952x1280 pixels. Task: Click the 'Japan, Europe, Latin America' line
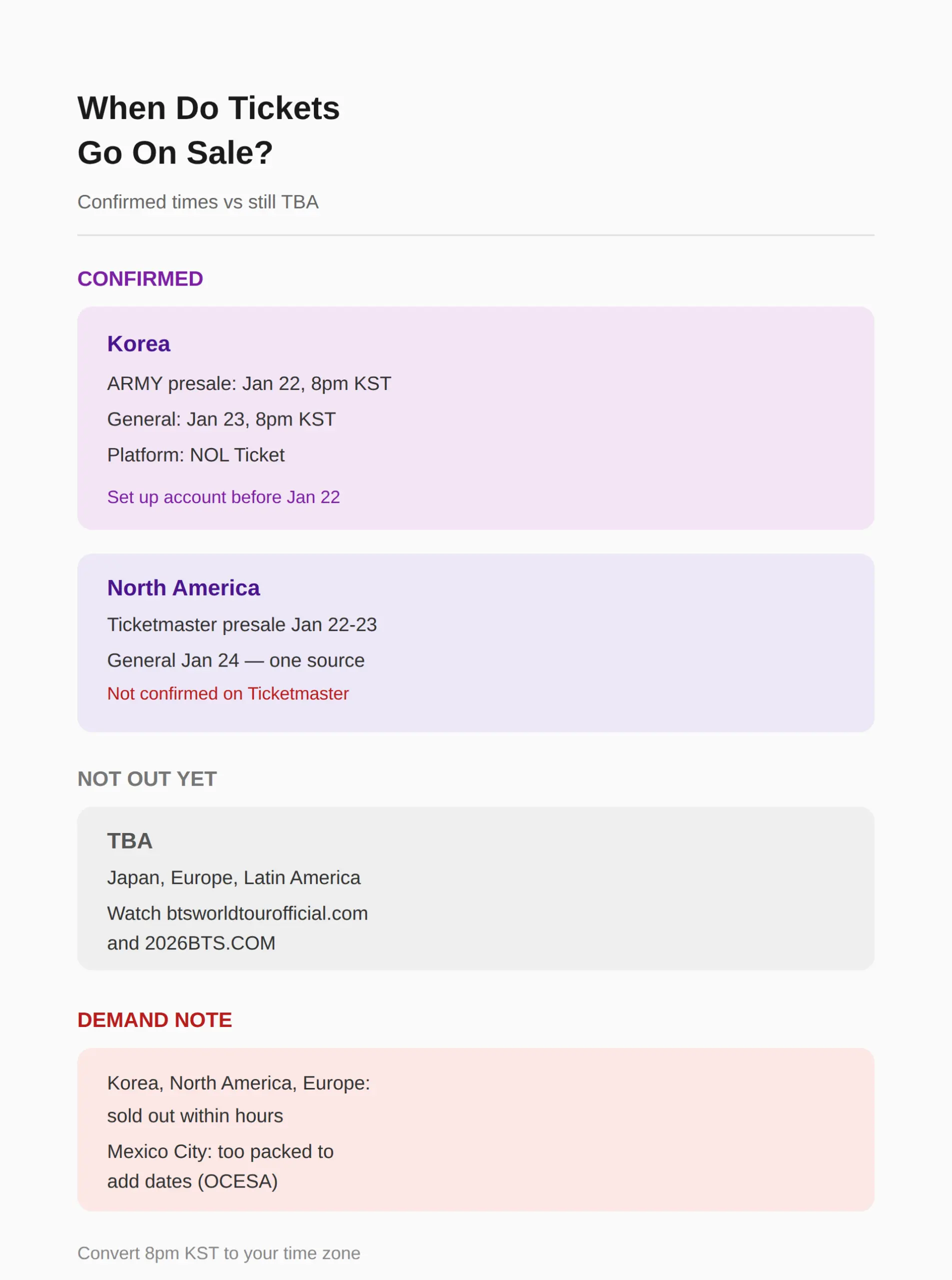233,877
